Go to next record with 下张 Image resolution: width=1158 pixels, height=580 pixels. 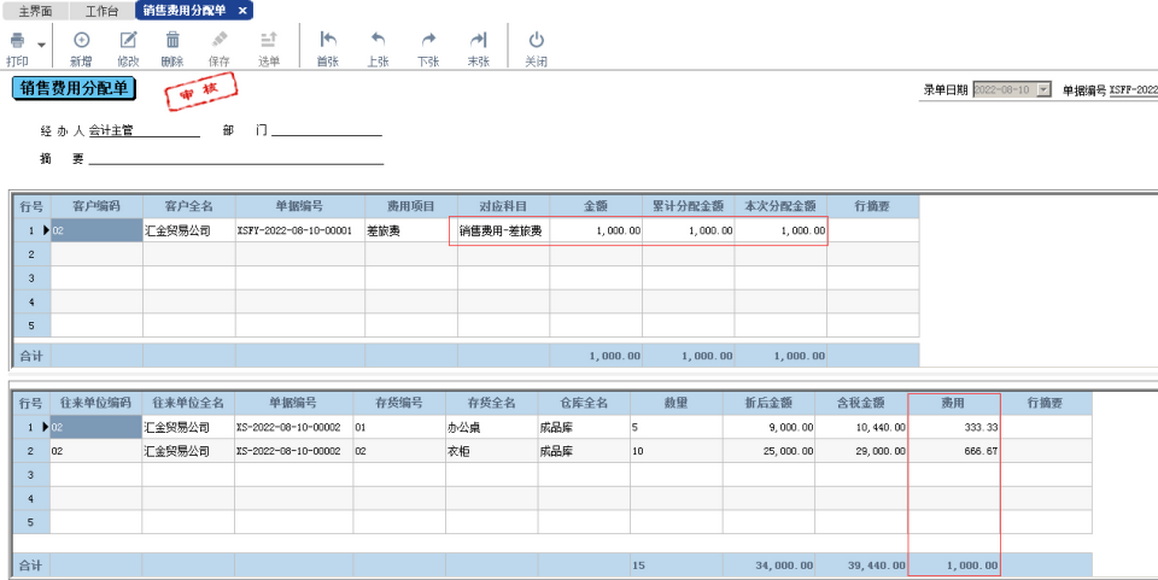[x=428, y=41]
